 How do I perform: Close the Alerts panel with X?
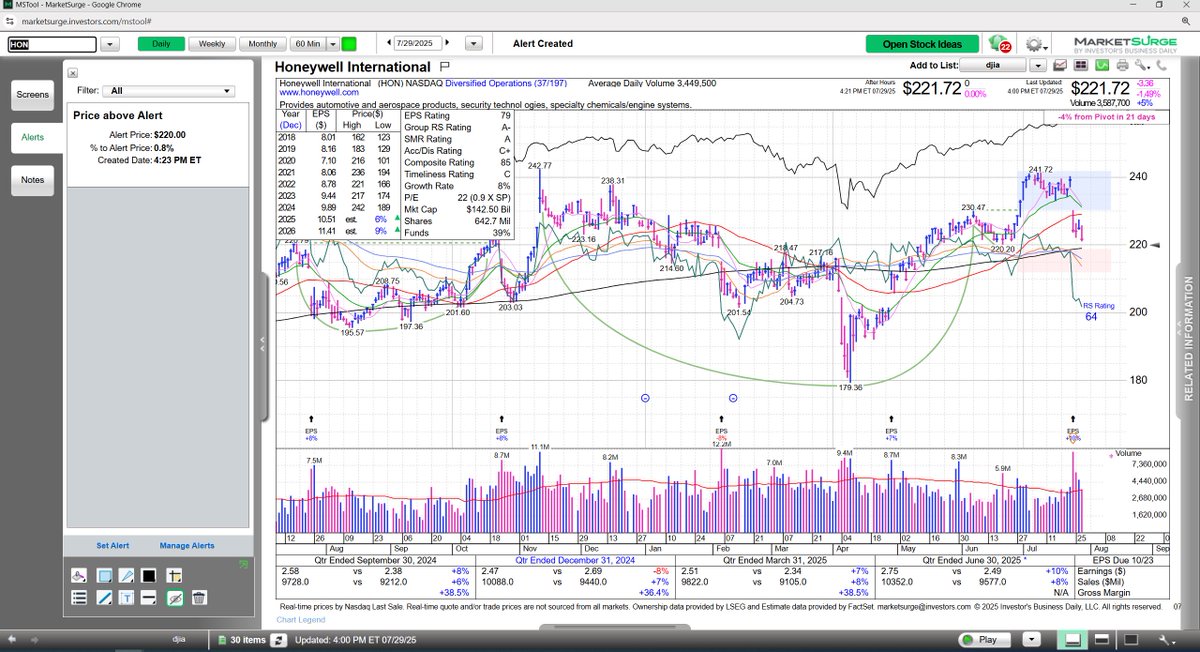tap(71, 72)
